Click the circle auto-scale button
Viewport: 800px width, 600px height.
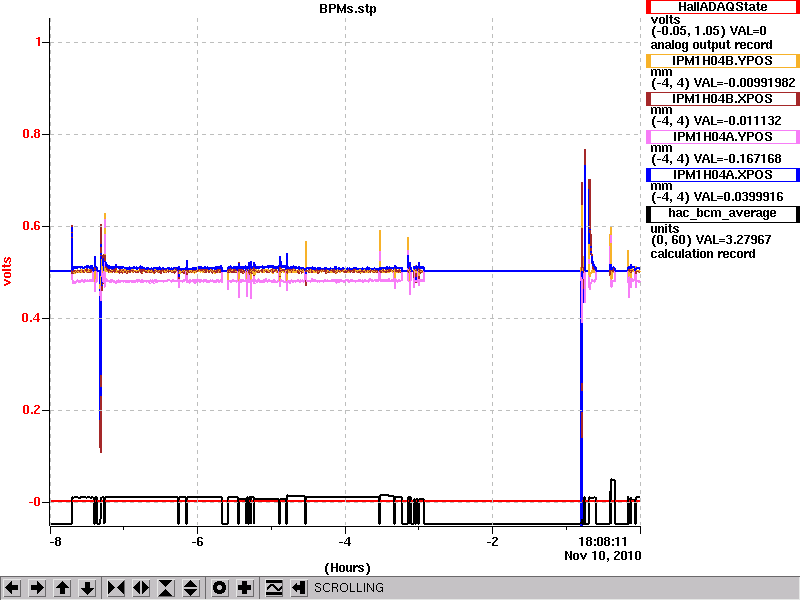(220, 588)
